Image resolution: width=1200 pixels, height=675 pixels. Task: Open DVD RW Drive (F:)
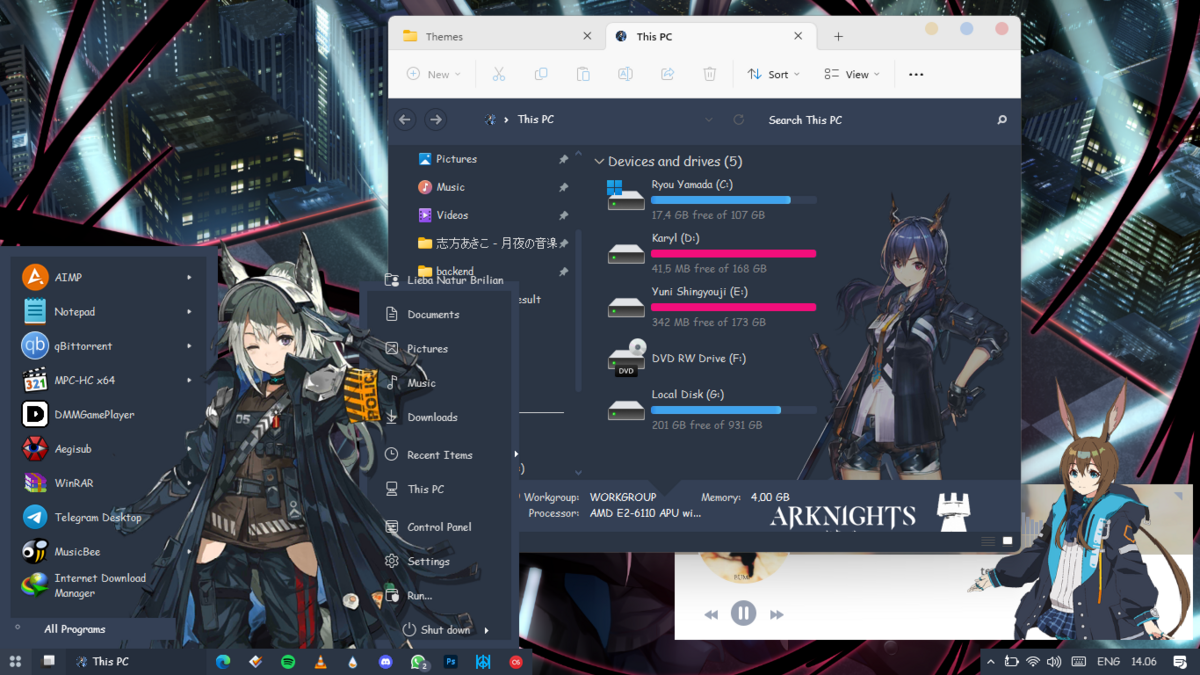click(x=698, y=359)
